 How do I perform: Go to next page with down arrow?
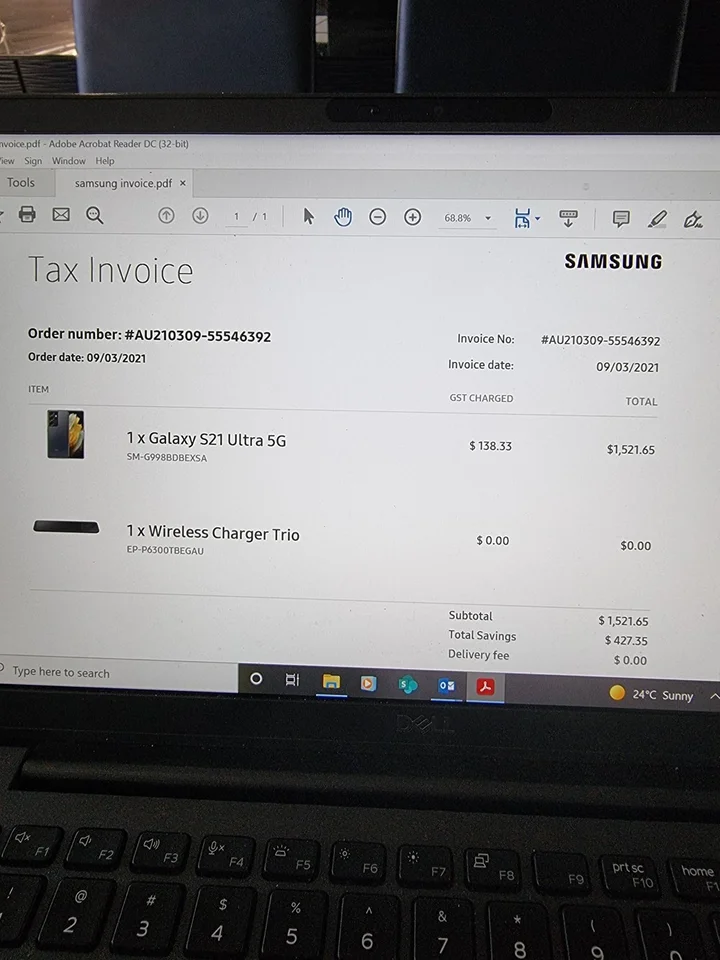pos(200,216)
